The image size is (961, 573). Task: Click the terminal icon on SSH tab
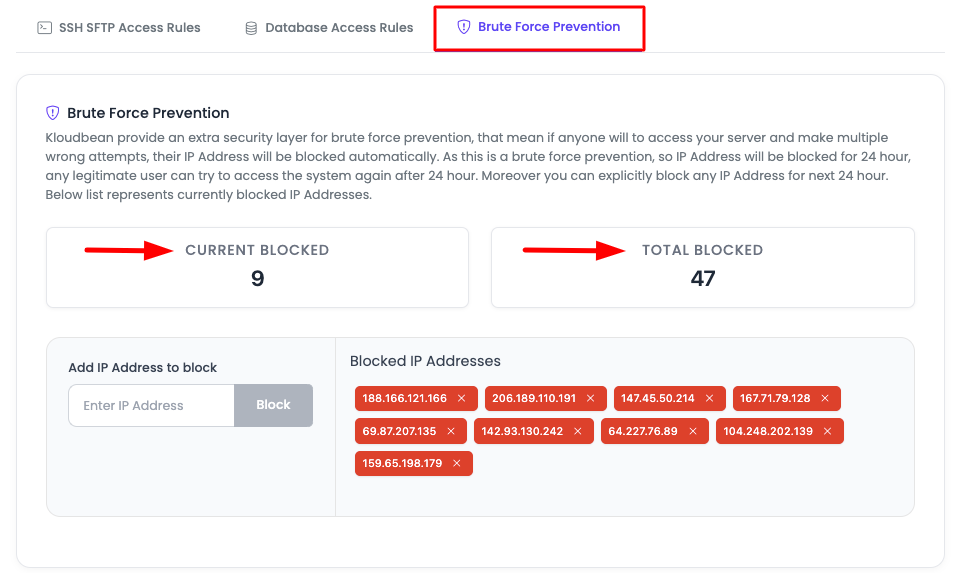(44, 28)
